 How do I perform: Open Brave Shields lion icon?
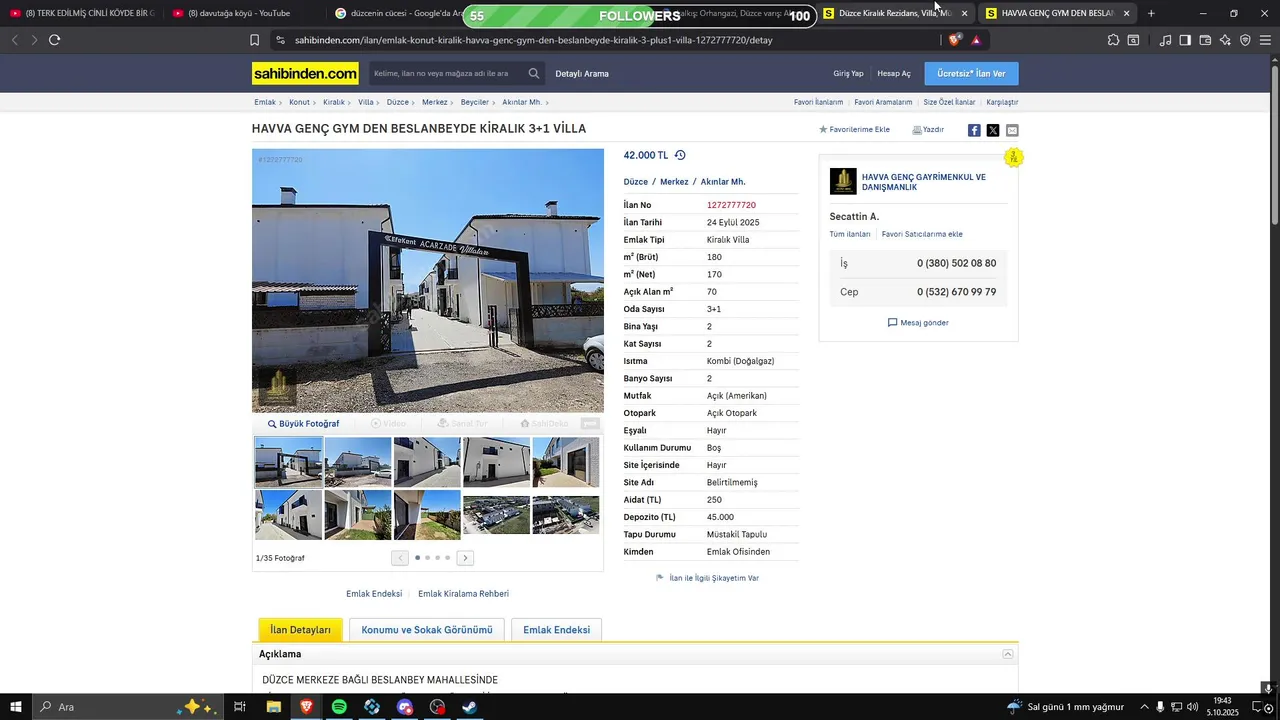click(954, 40)
